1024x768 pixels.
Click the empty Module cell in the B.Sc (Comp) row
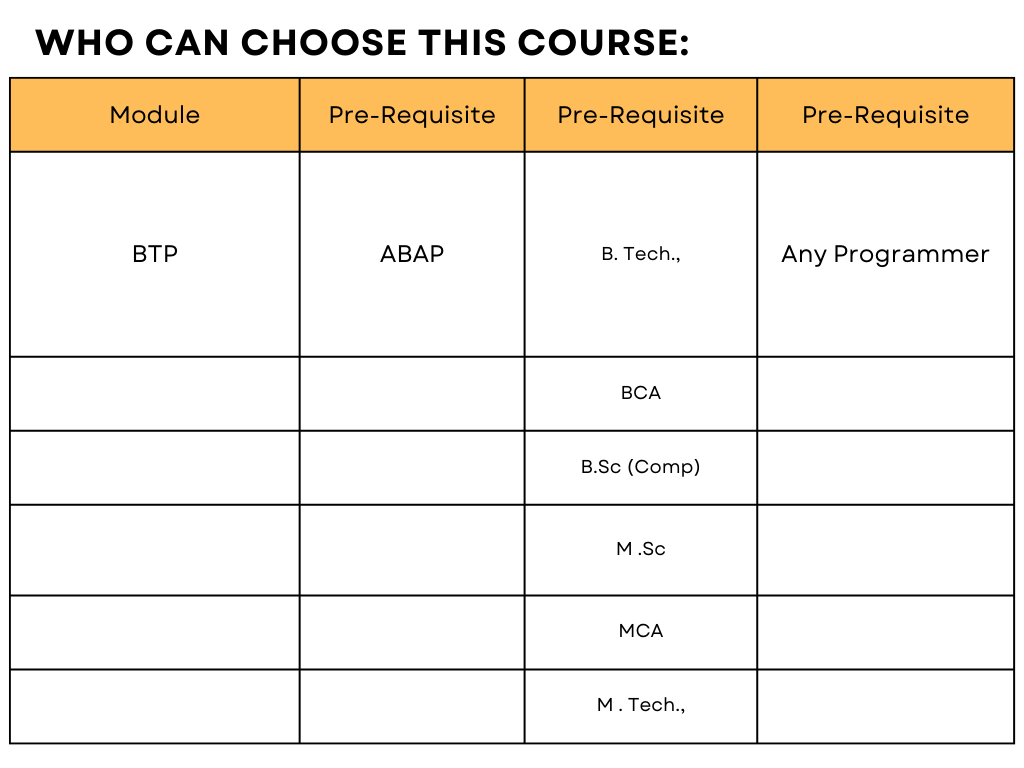click(155, 467)
